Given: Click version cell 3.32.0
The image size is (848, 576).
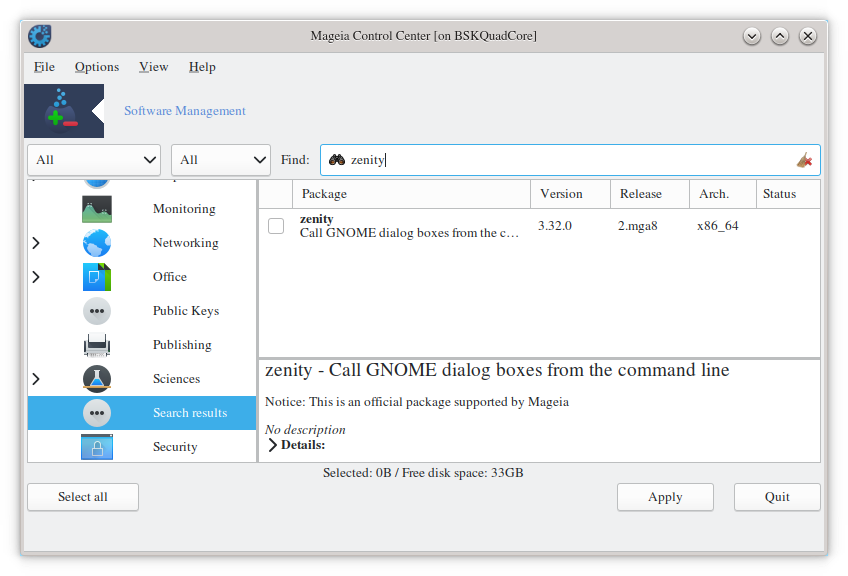Looking at the screenshot, I should [x=555, y=226].
